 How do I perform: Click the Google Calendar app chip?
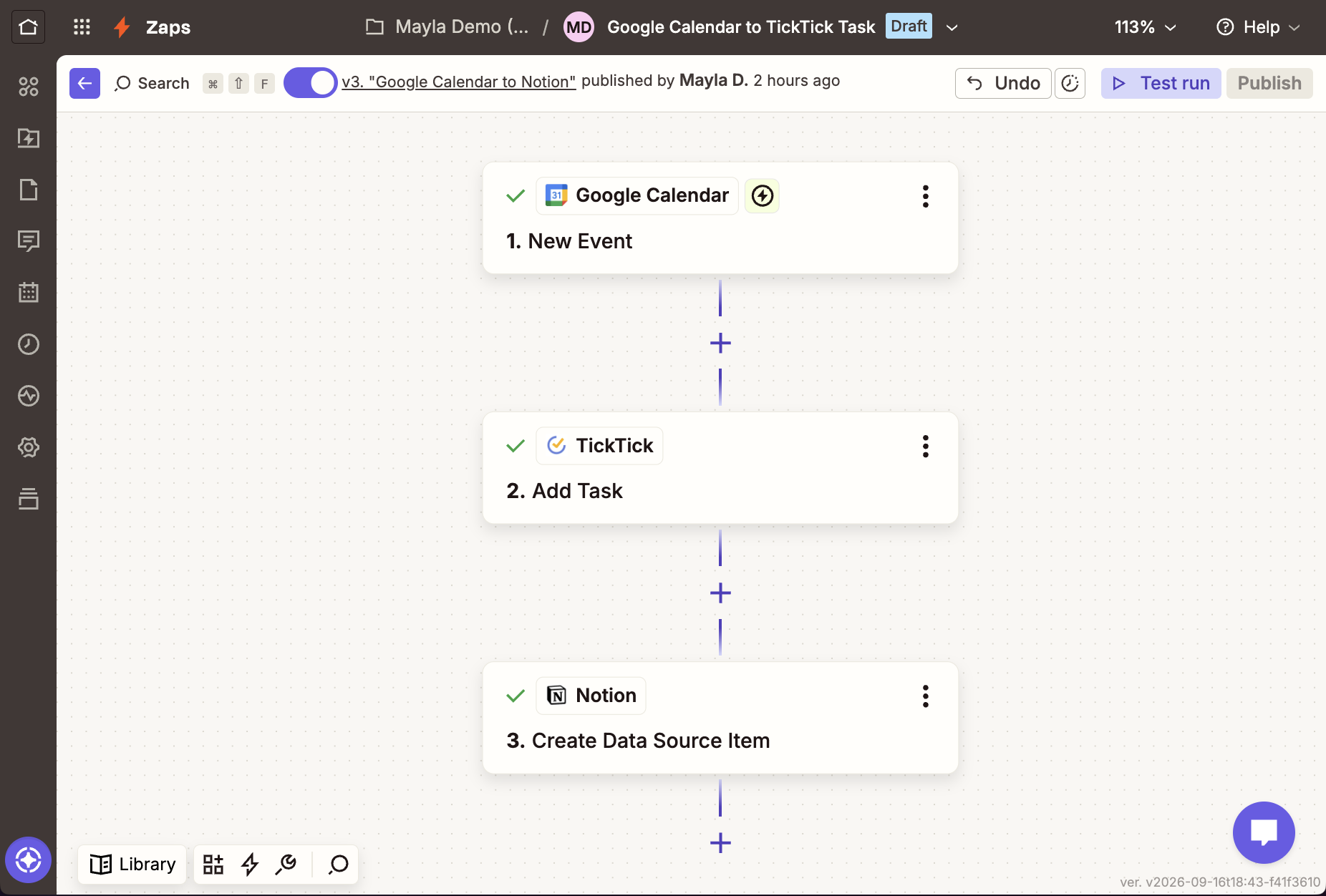click(637, 195)
